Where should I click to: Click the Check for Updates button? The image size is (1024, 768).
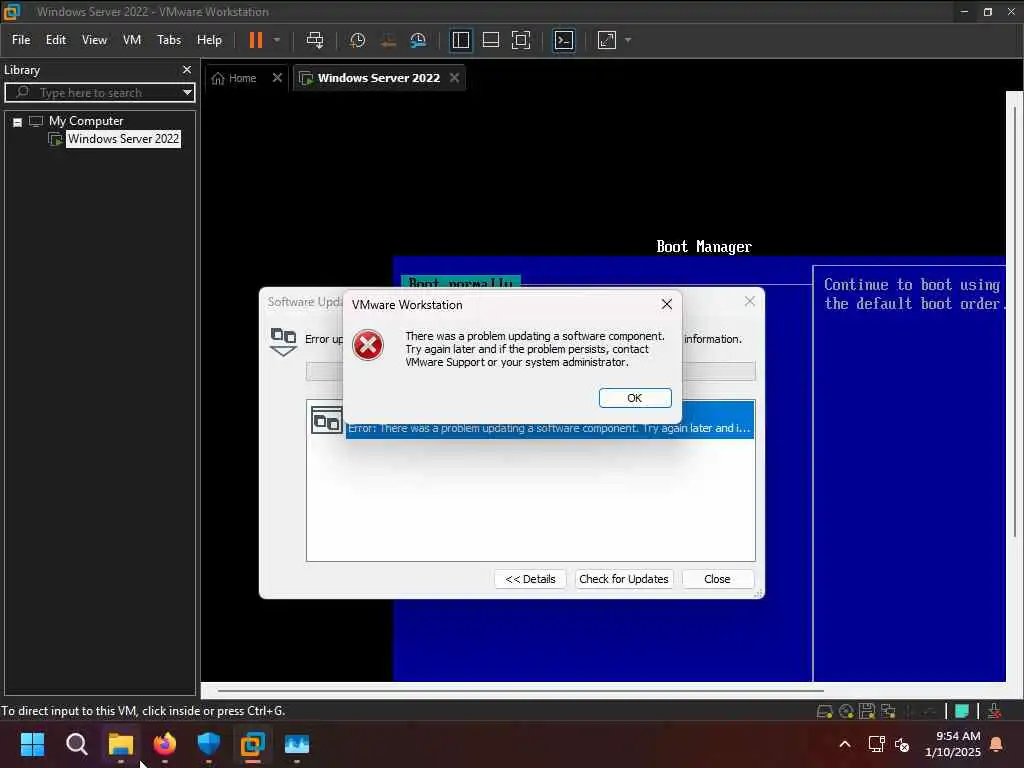click(x=624, y=579)
